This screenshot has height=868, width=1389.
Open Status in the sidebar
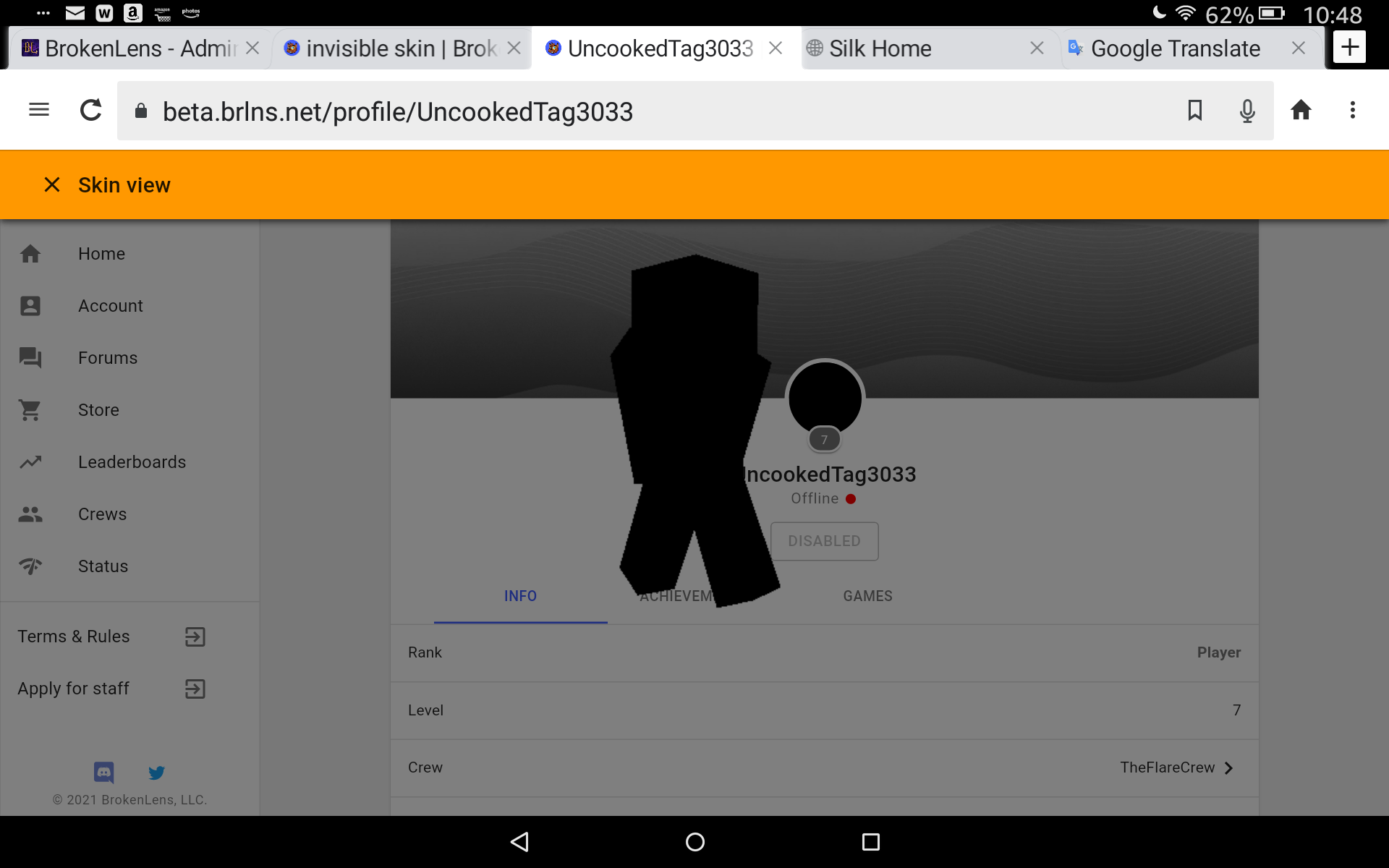pyautogui.click(x=130, y=566)
